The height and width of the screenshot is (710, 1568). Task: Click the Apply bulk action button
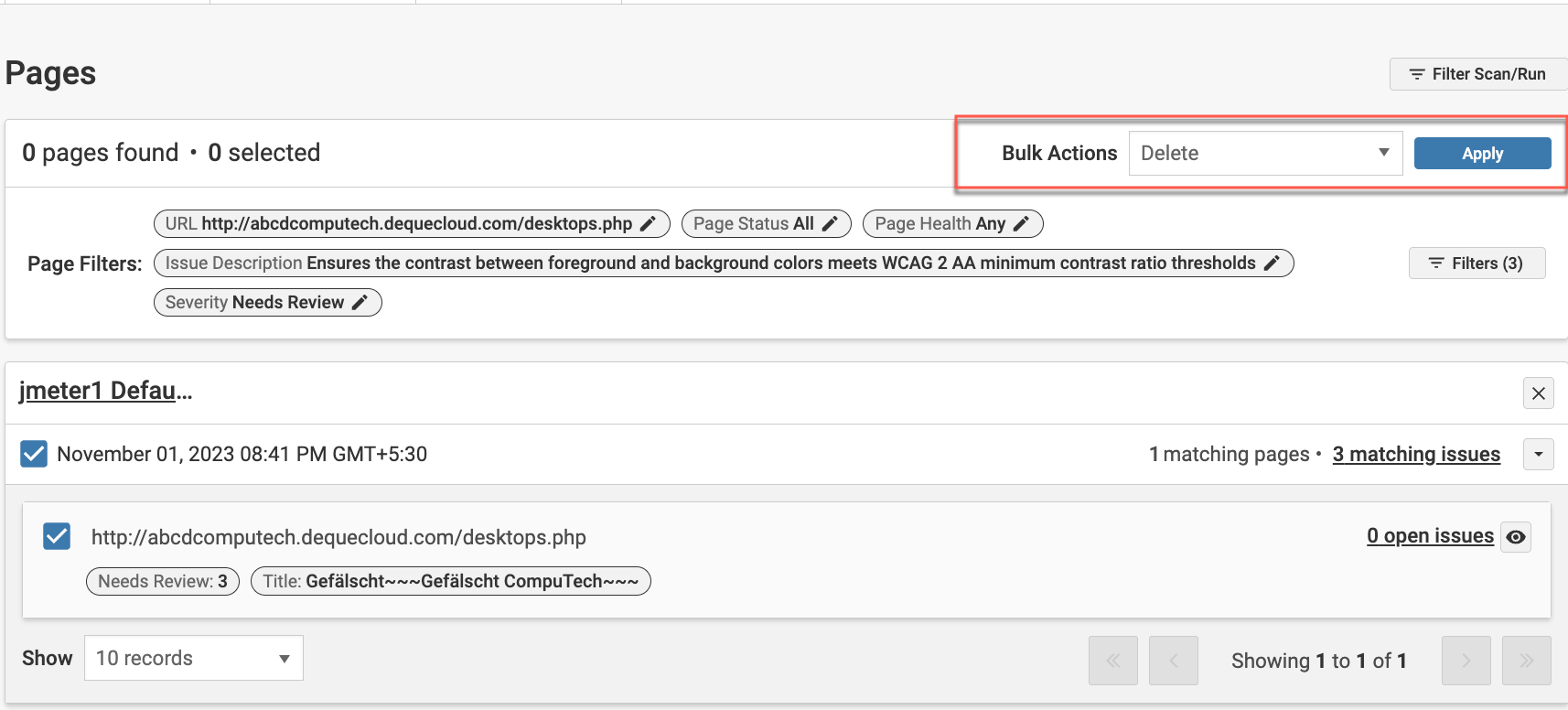coord(1482,154)
